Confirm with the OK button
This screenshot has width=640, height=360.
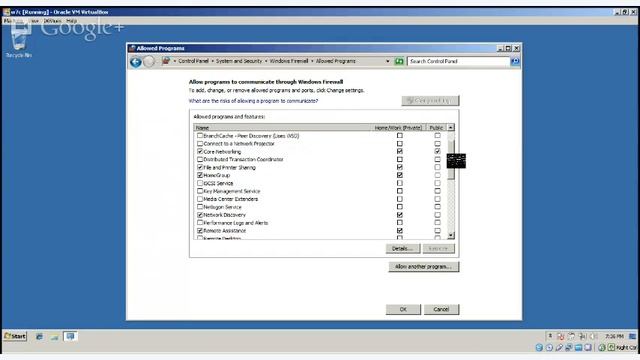coord(403,309)
